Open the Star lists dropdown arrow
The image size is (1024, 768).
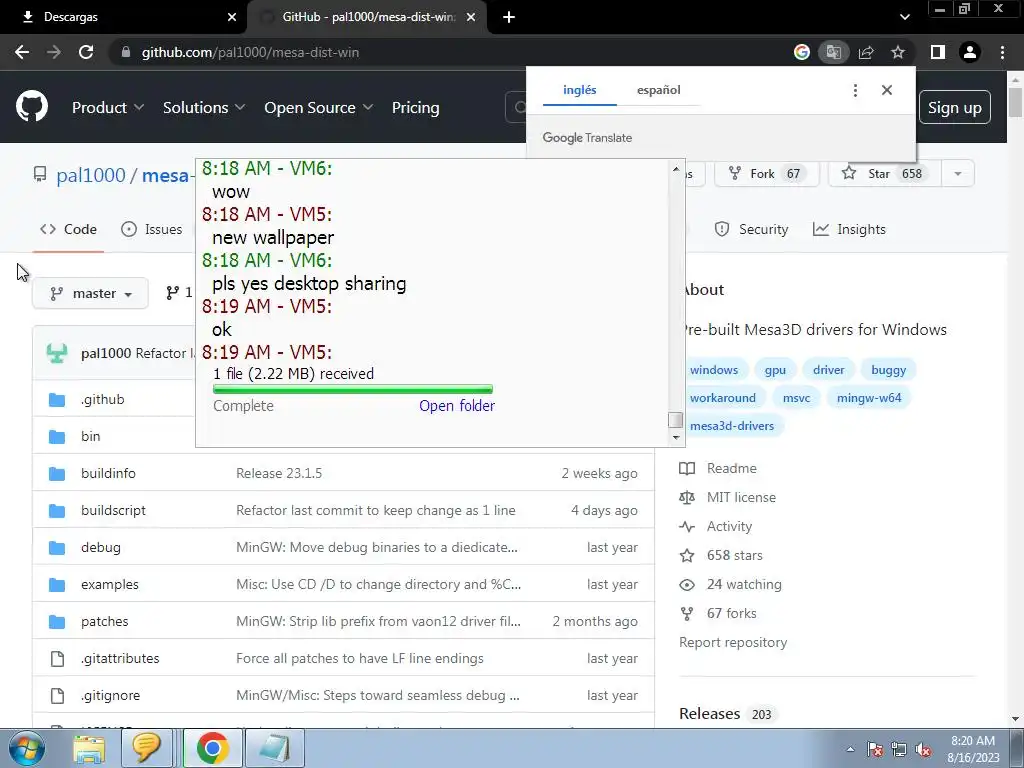957,174
